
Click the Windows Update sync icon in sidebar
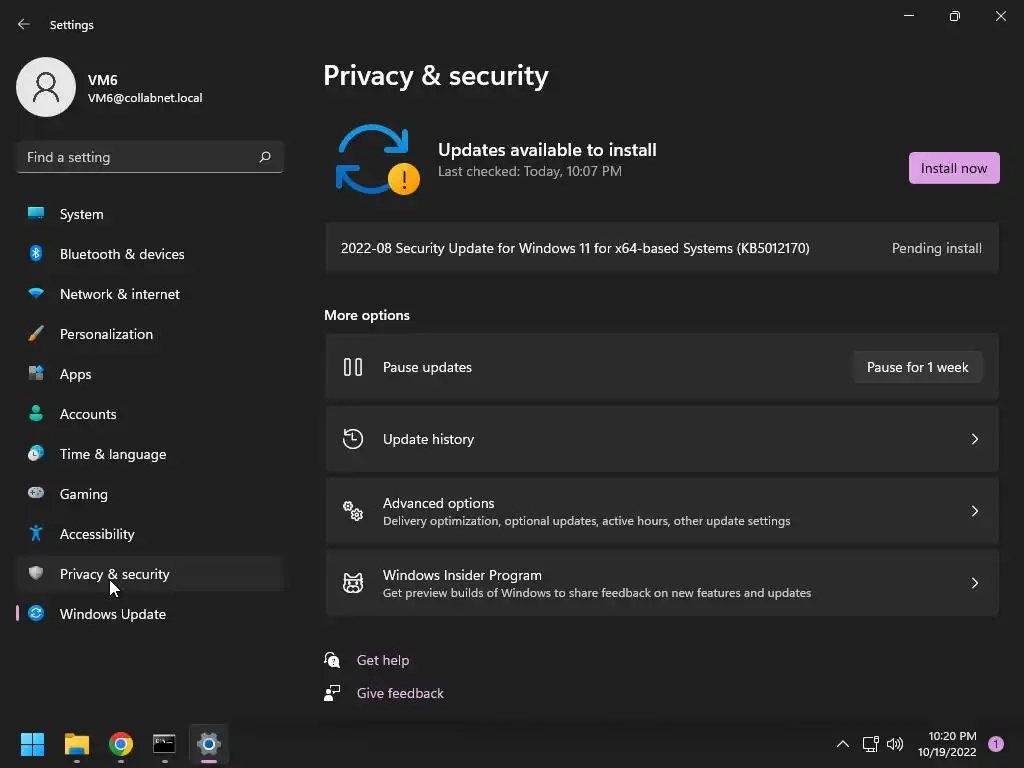pyautogui.click(x=36, y=614)
